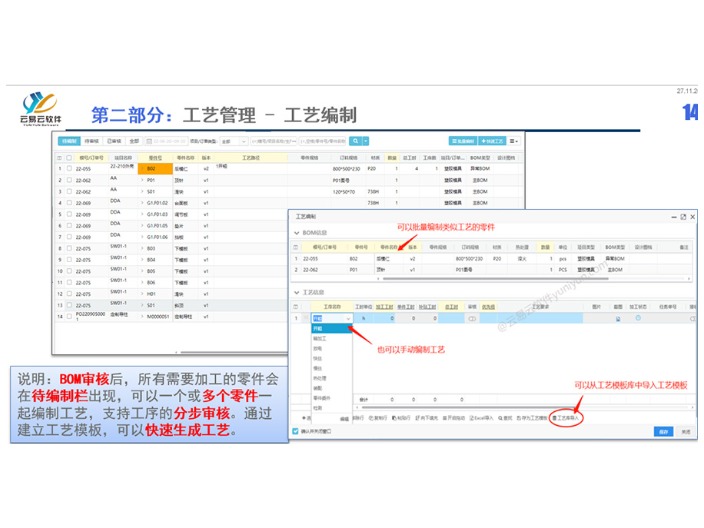Image resolution: width=704 pixels, height=528 pixels.
Task: Click 编辑 link at dropdown list bottom
Action: pos(344,418)
